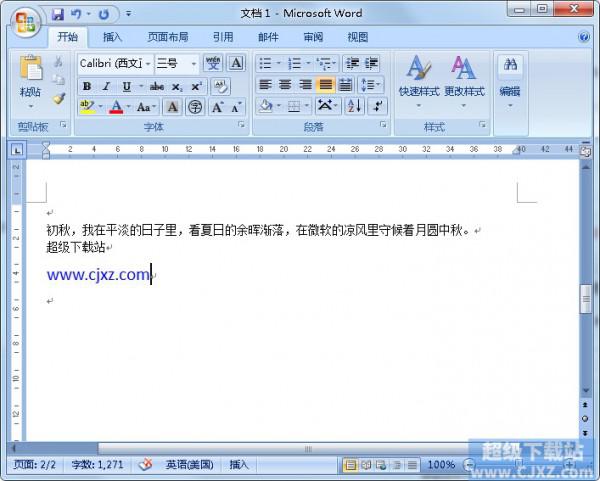Viewport: 600px width, 481px height.
Task: Grow font size with larger A
Action: 217,107
